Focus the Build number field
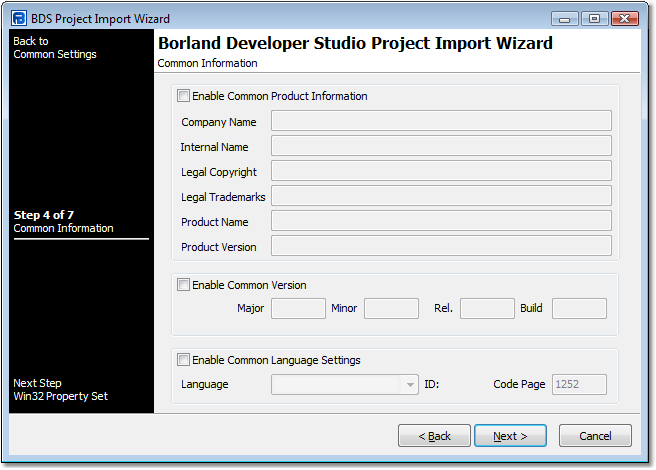Viewport: 656px width, 470px height. [579, 308]
